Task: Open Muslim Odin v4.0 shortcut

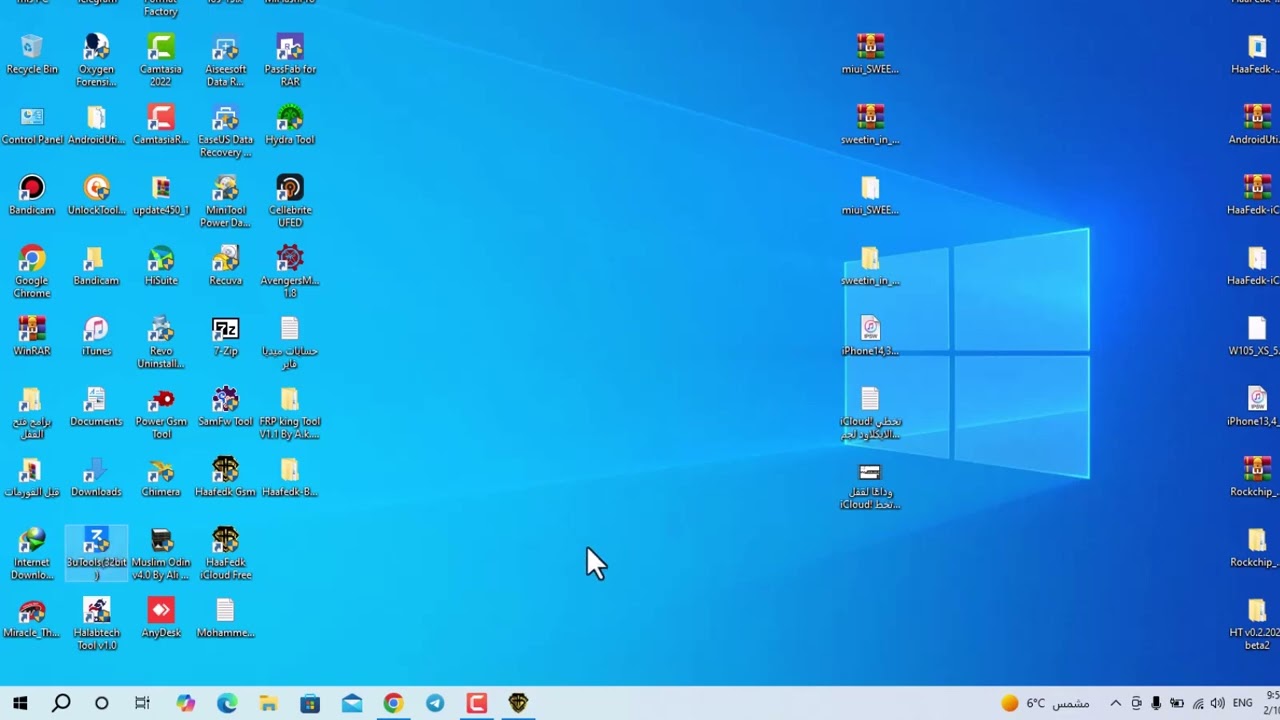Action: [x=161, y=553]
